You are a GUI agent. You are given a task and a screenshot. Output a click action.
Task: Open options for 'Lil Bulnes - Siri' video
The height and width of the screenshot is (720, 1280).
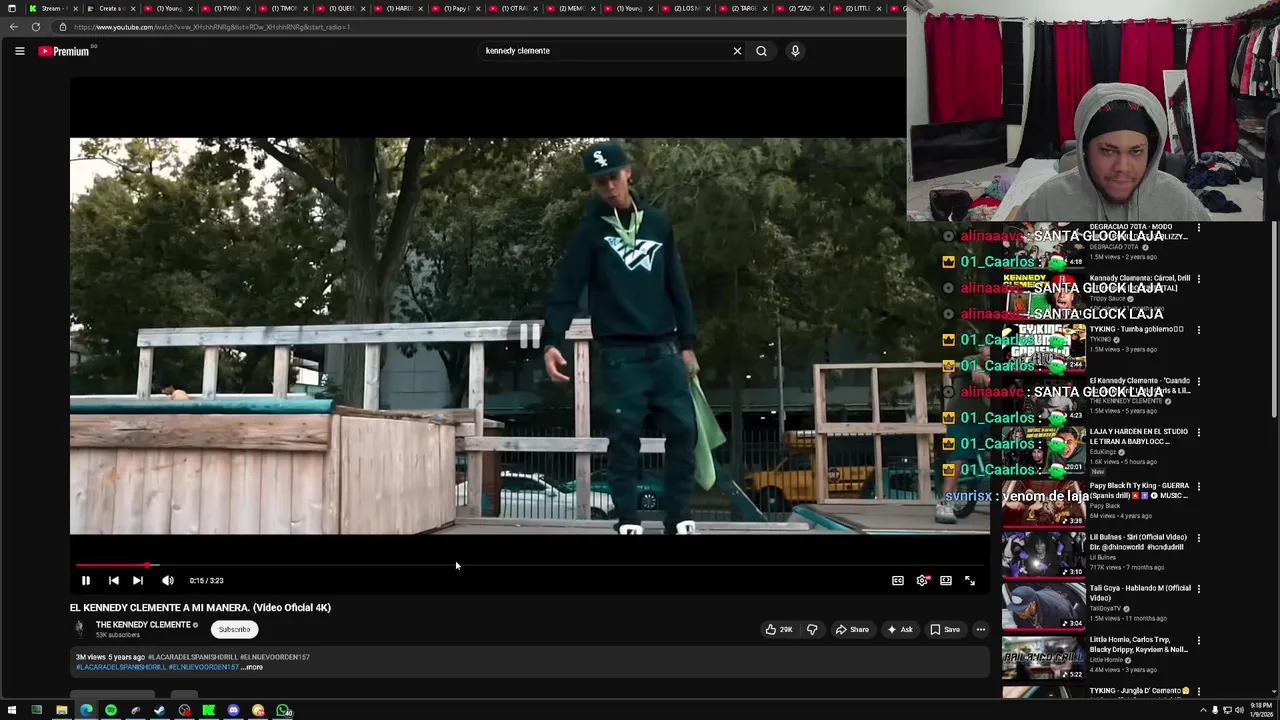[1199, 538]
